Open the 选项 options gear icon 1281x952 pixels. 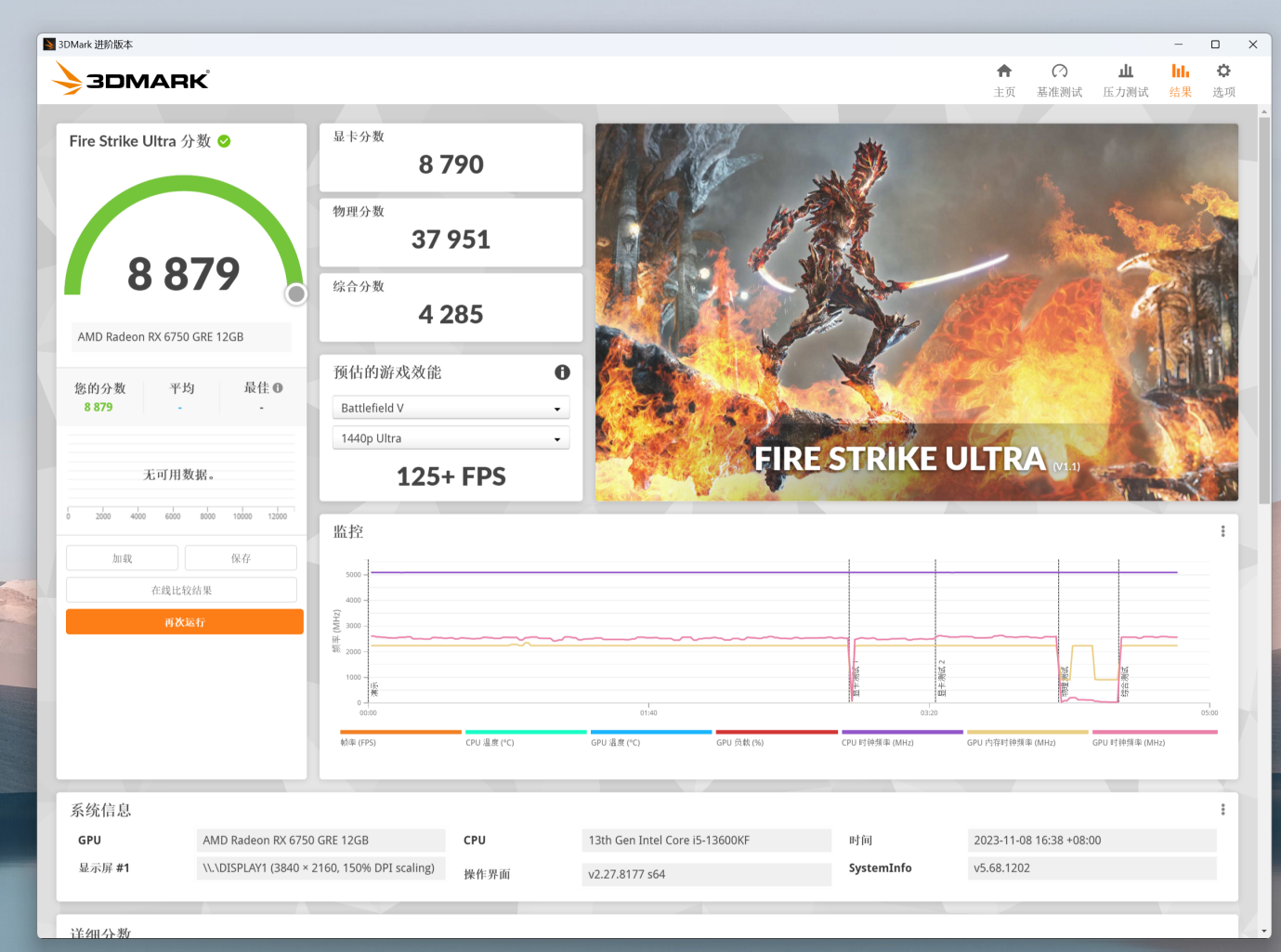1223,72
